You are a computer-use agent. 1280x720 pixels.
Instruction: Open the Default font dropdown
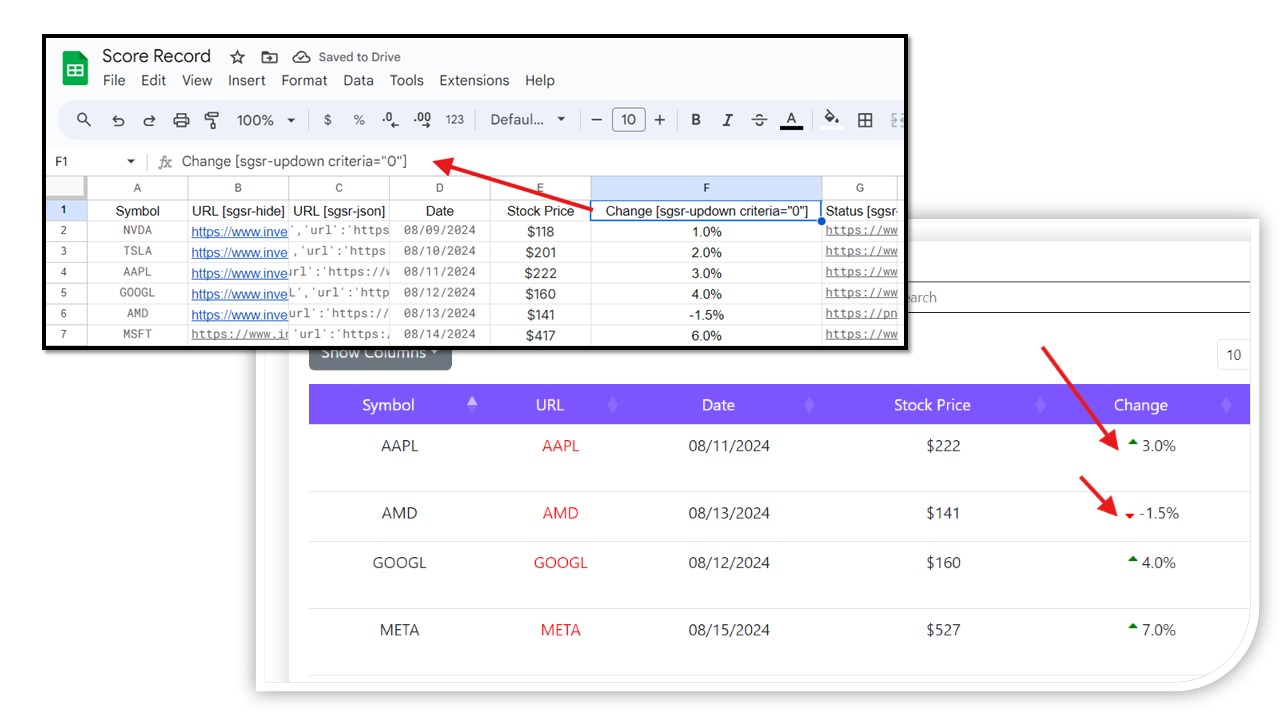point(528,120)
